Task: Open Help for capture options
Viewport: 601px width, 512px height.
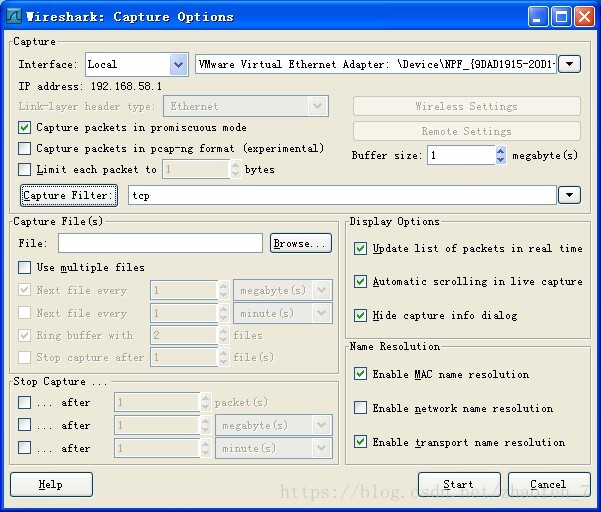Action: click(51, 484)
